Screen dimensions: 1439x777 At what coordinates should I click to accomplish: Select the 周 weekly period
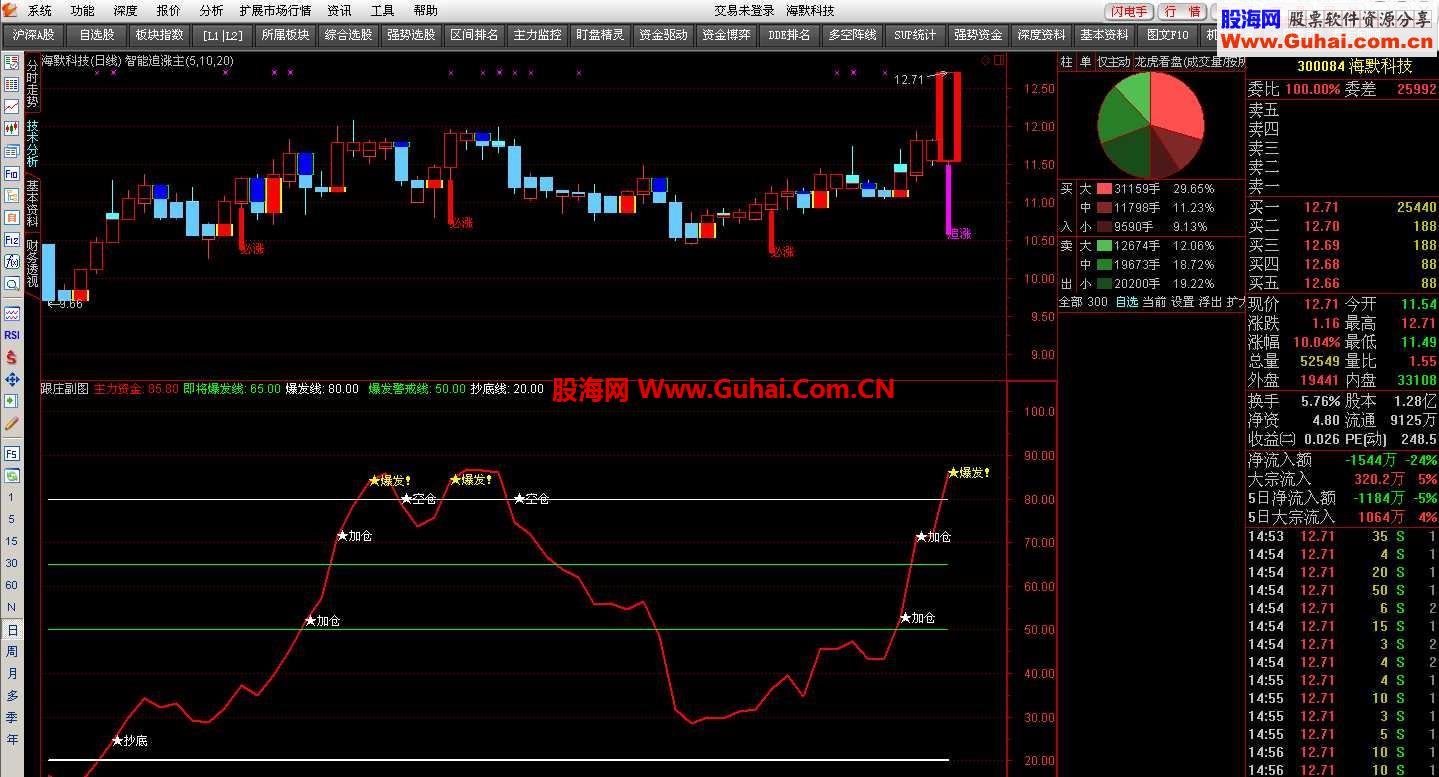click(12, 652)
